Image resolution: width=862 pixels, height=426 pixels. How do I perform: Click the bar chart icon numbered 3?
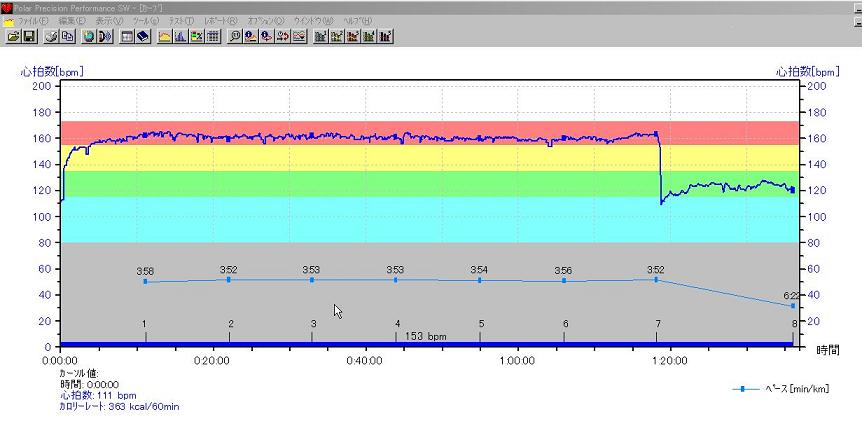click(353, 37)
